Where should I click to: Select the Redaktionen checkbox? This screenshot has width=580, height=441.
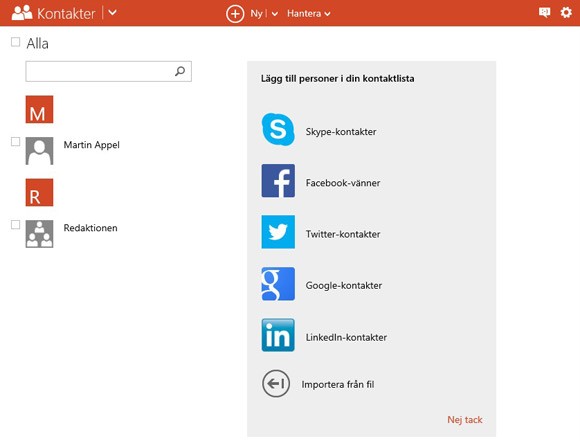pyautogui.click(x=16, y=225)
